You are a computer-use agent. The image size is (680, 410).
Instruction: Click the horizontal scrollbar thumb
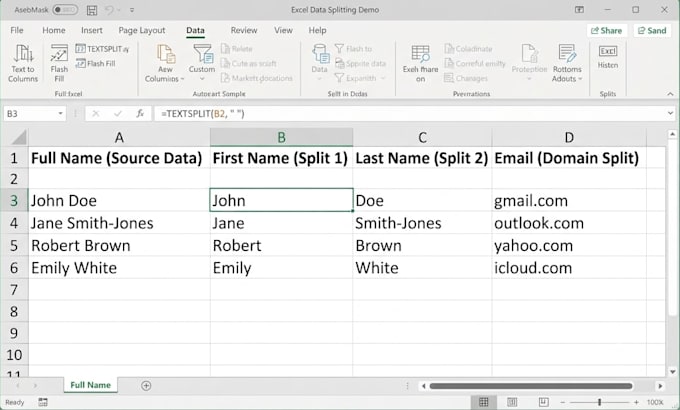point(531,386)
